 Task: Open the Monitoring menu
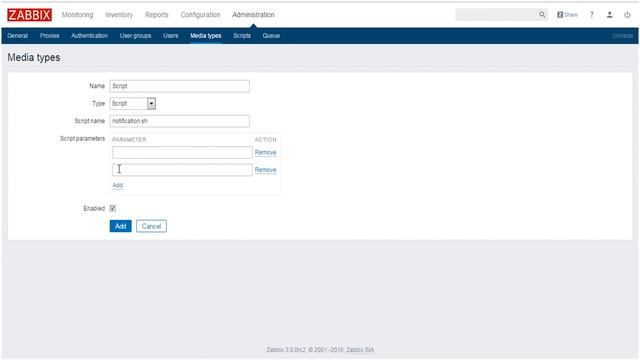(x=78, y=15)
